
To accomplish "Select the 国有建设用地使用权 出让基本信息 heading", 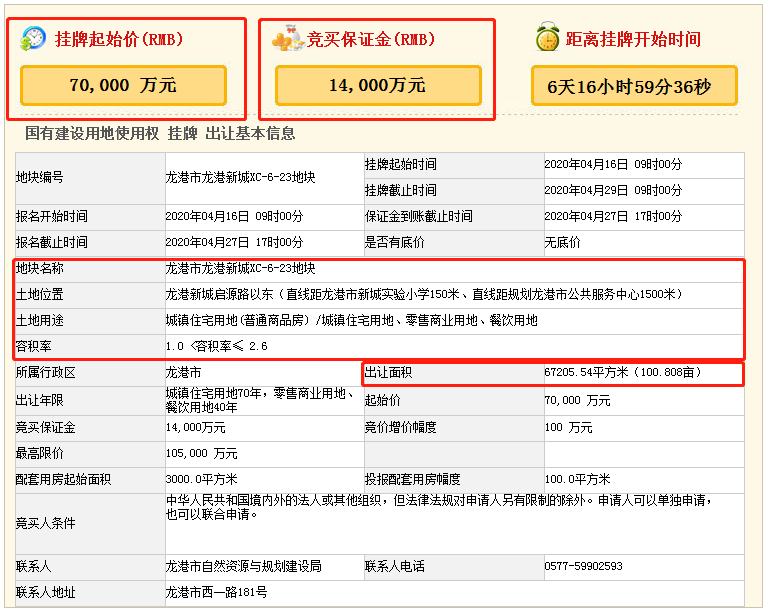I will point(160,134).
